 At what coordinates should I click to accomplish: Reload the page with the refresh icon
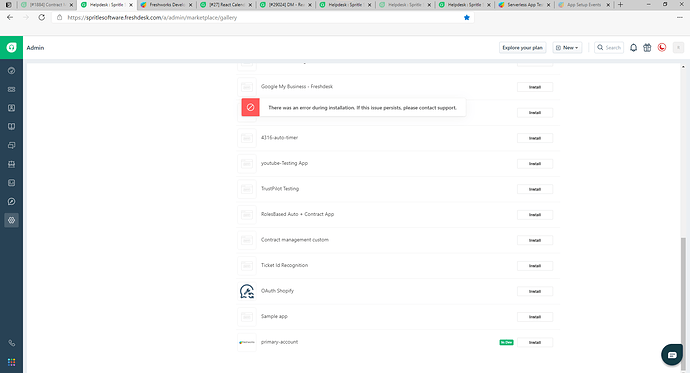pyautogui.click(x=41, y=18)
